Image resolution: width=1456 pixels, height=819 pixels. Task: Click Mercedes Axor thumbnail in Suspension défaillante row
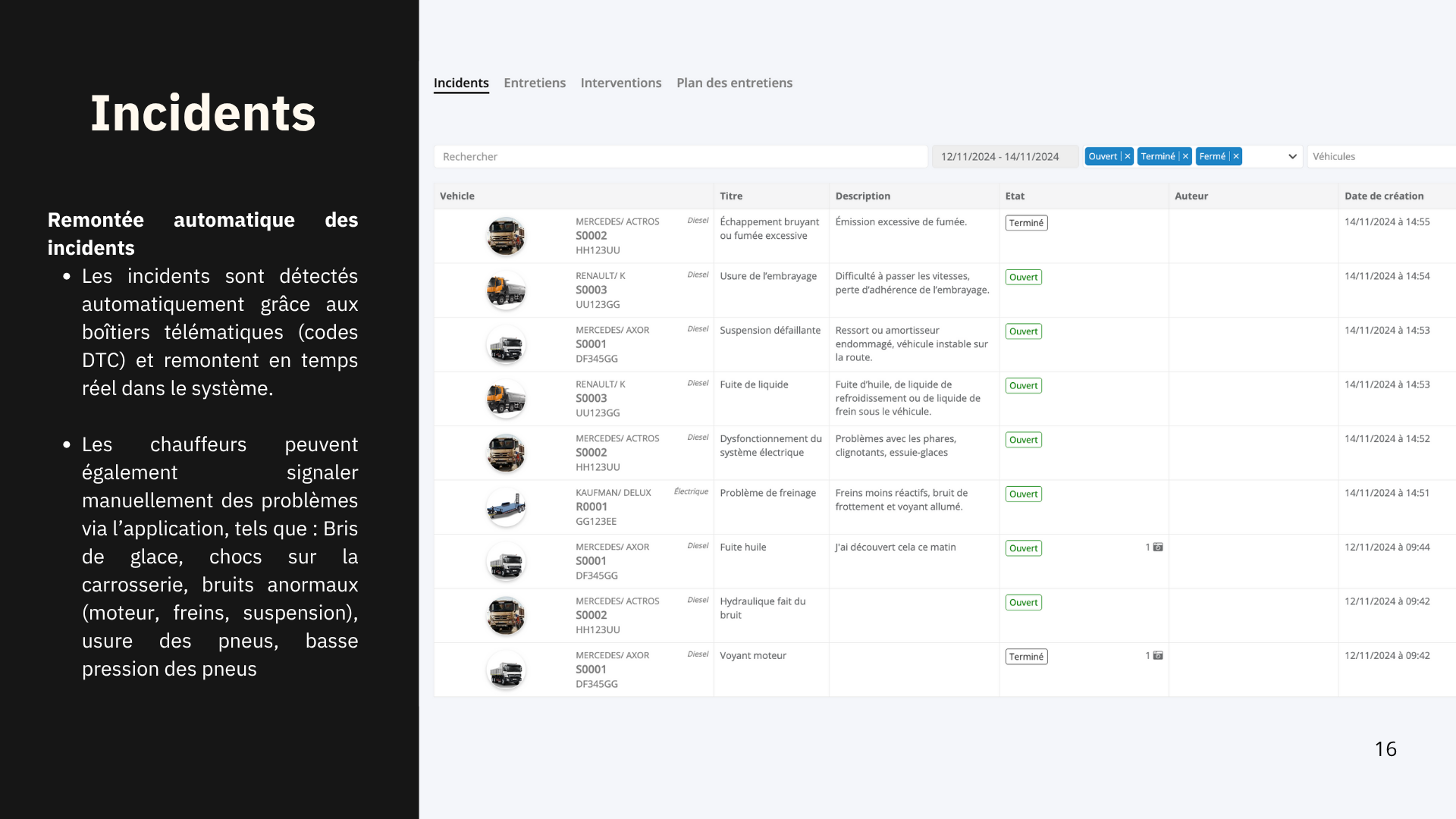[x=506, y=345]
